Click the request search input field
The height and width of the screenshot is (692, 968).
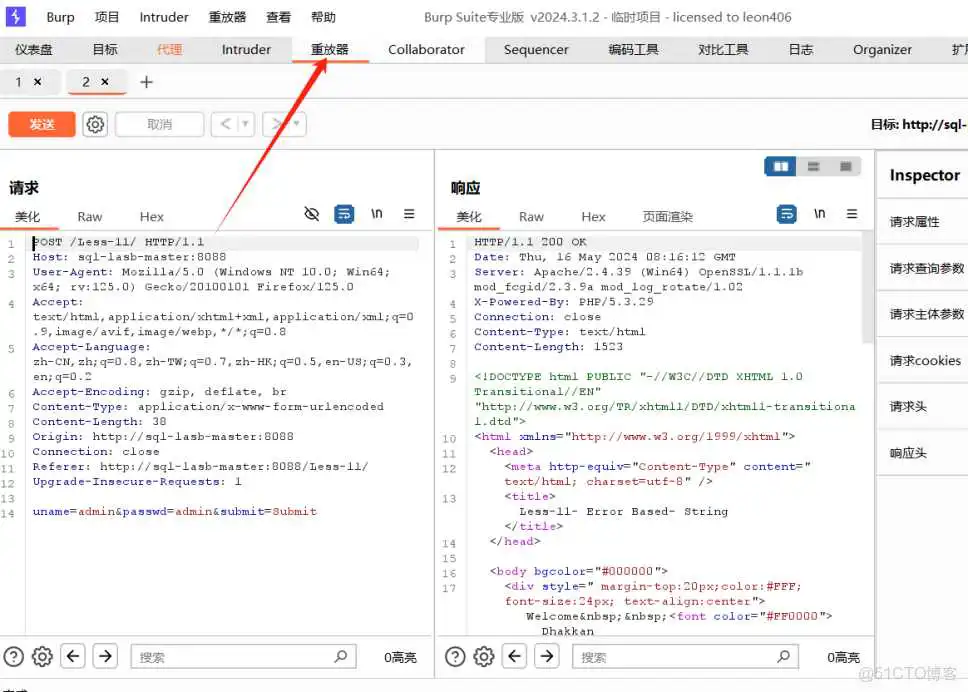pyautogui.click(x=243, y=656)
